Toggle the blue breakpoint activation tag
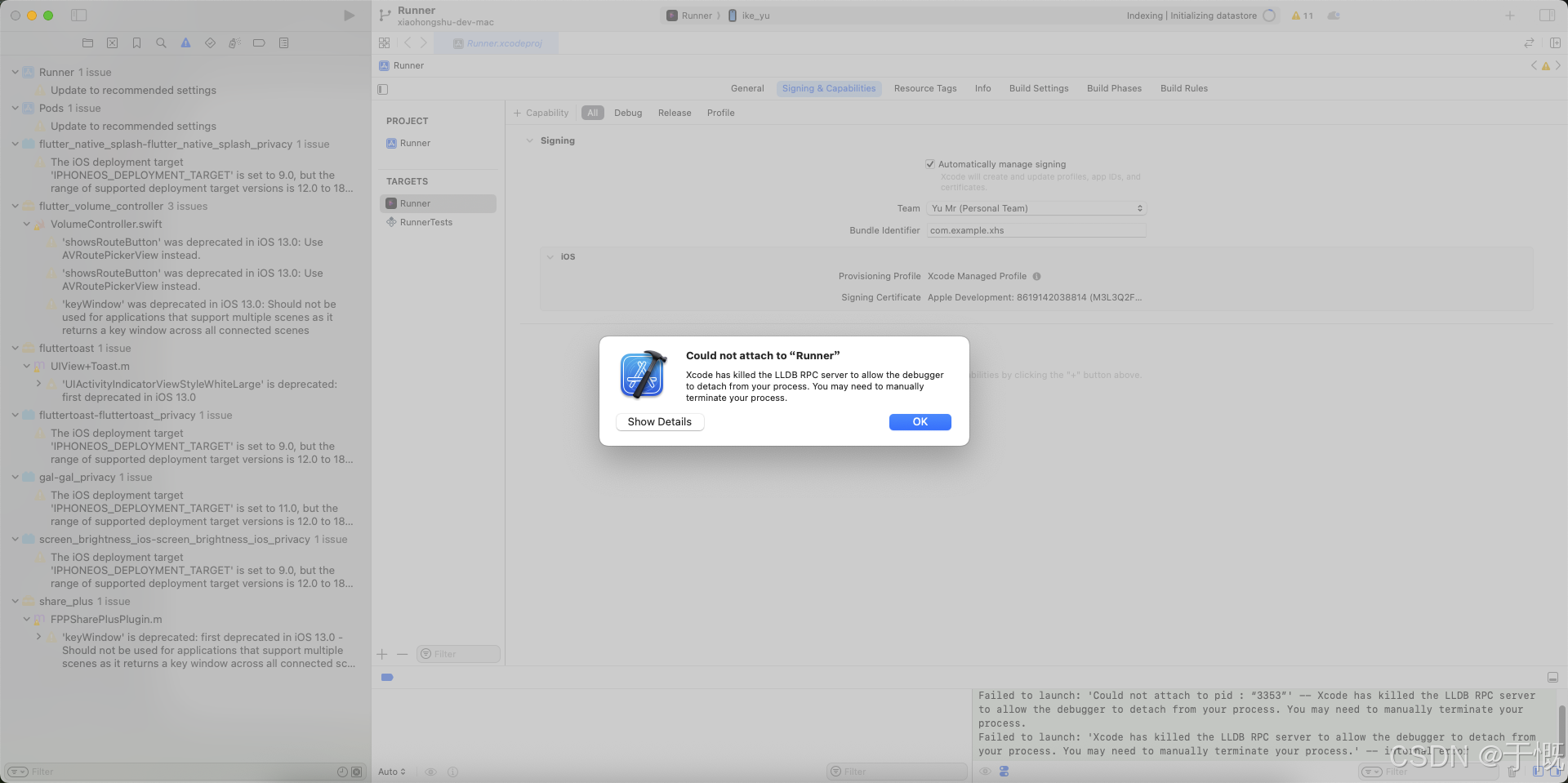 (387, 678)
